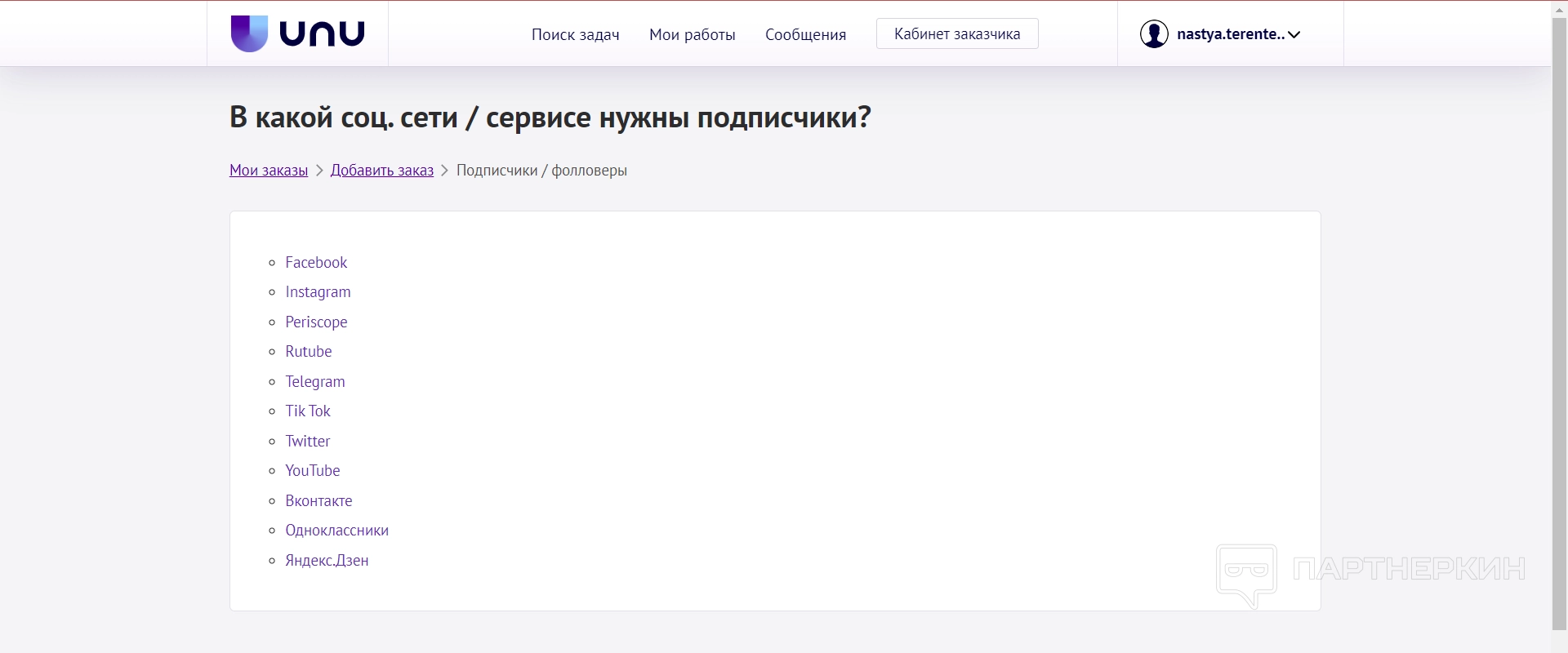Navigate to Добавить заказ breadcrumb

click(x=381, y=170)
